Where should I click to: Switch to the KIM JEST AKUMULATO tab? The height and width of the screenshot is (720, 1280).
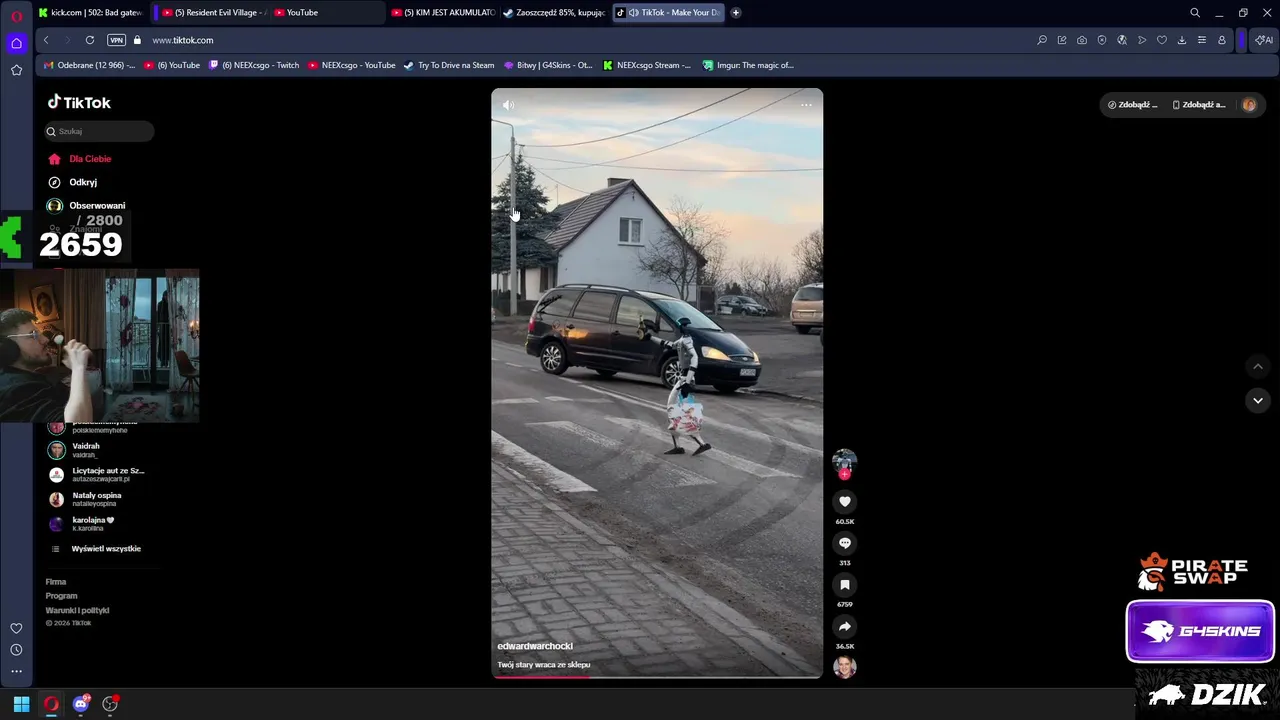(x=442, y=13)
